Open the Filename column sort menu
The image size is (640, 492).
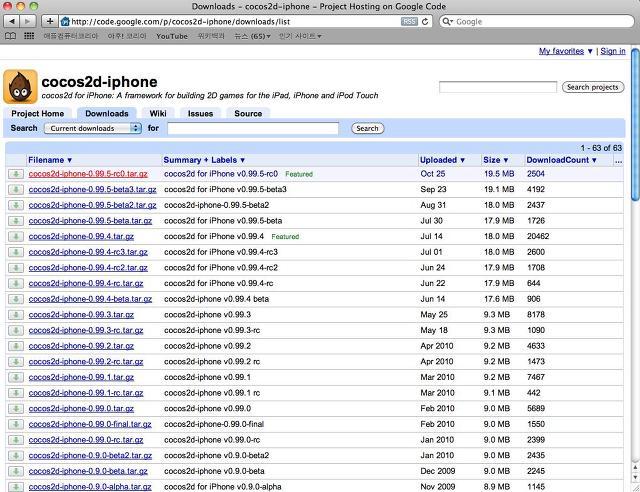(x=50, y=160)
